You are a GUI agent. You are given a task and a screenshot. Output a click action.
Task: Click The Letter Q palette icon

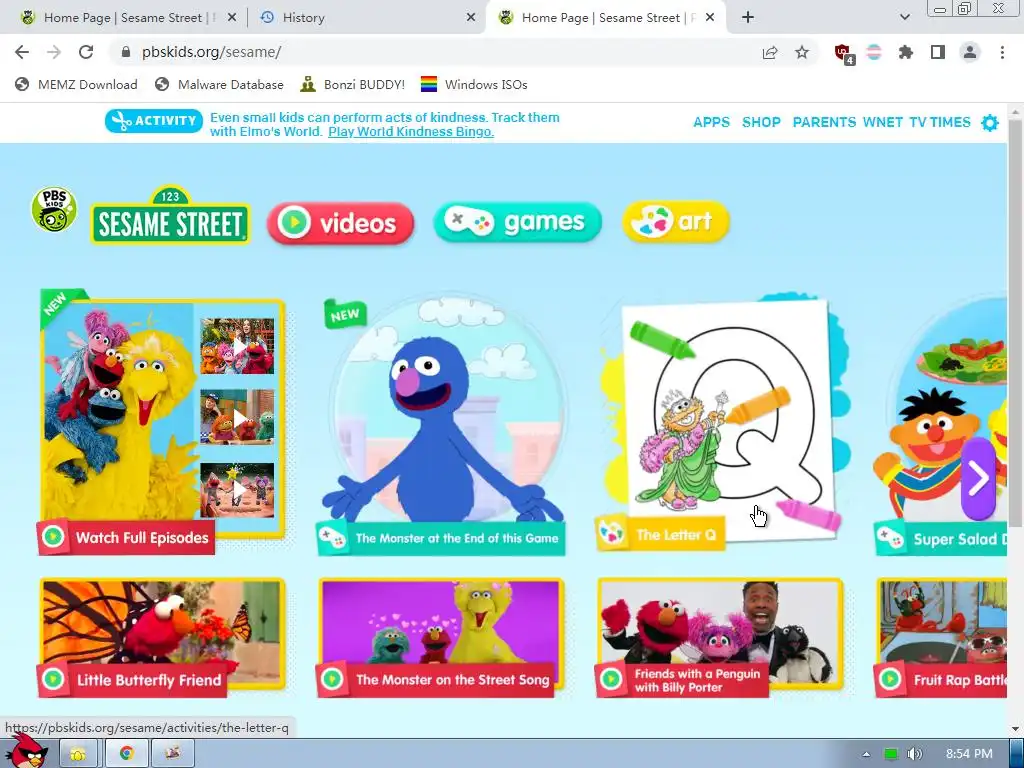coord(612,534)
